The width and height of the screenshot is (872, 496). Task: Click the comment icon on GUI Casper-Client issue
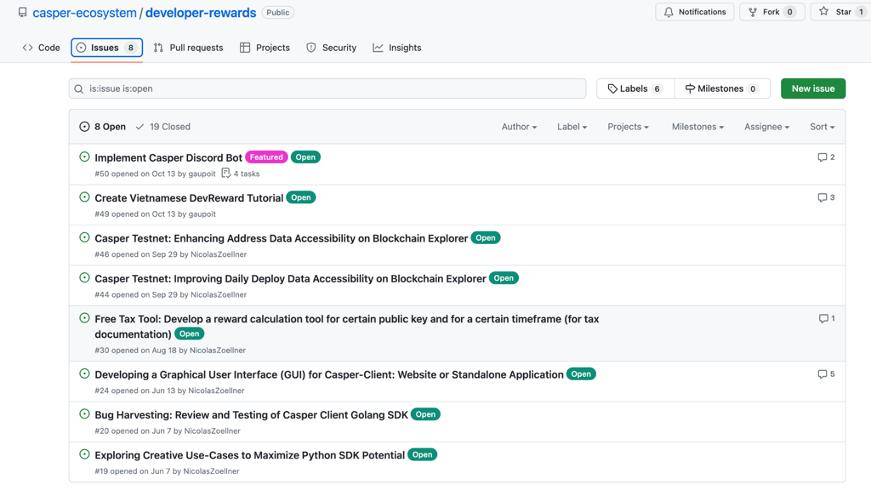(822, 374)
